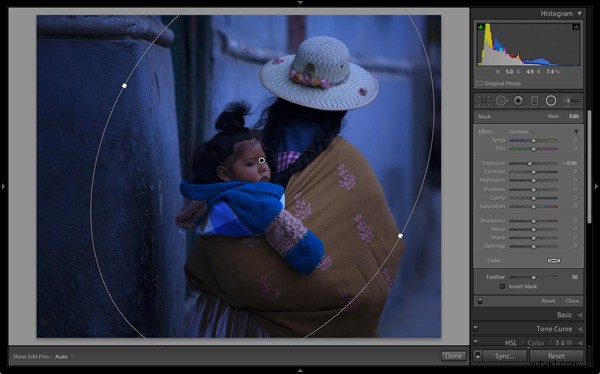Screen dimensions: 600x374
Task: Click the Original Photo icon below the histogram
Action: tap(479, 83)
